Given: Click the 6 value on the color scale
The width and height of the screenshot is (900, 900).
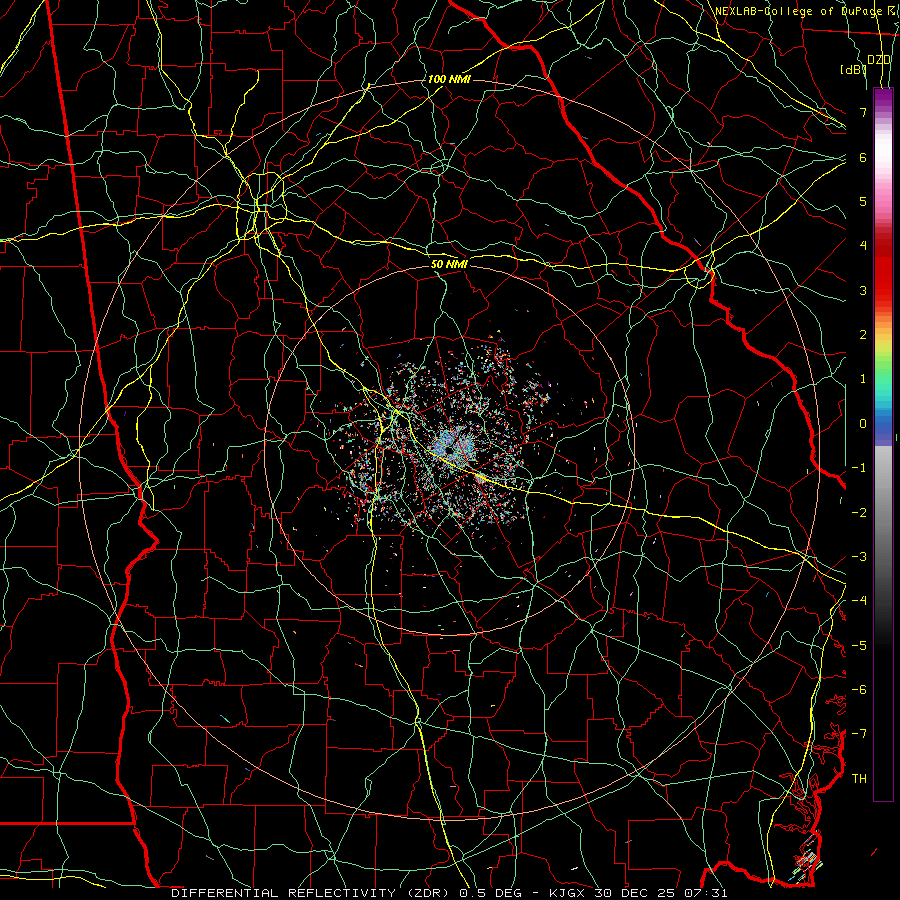Looking at the screenshot, I should (x=863, y=157).
